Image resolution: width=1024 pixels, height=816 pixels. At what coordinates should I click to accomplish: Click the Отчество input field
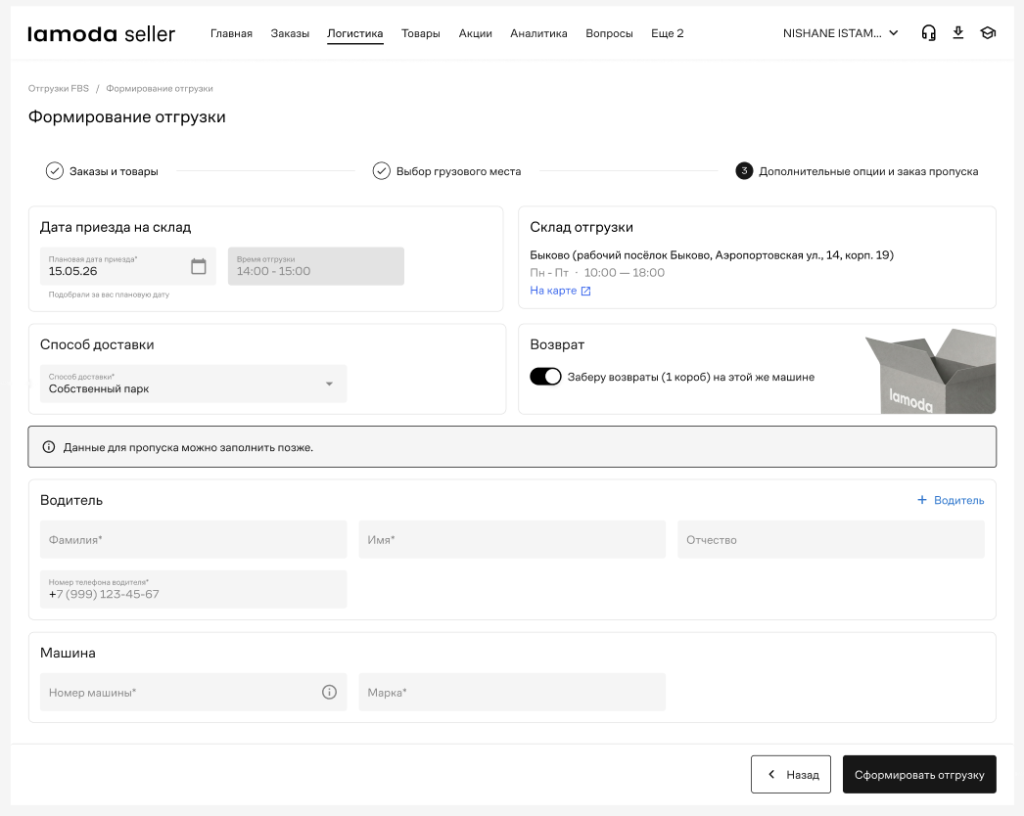pyautogui.click(x=831, y=539)
